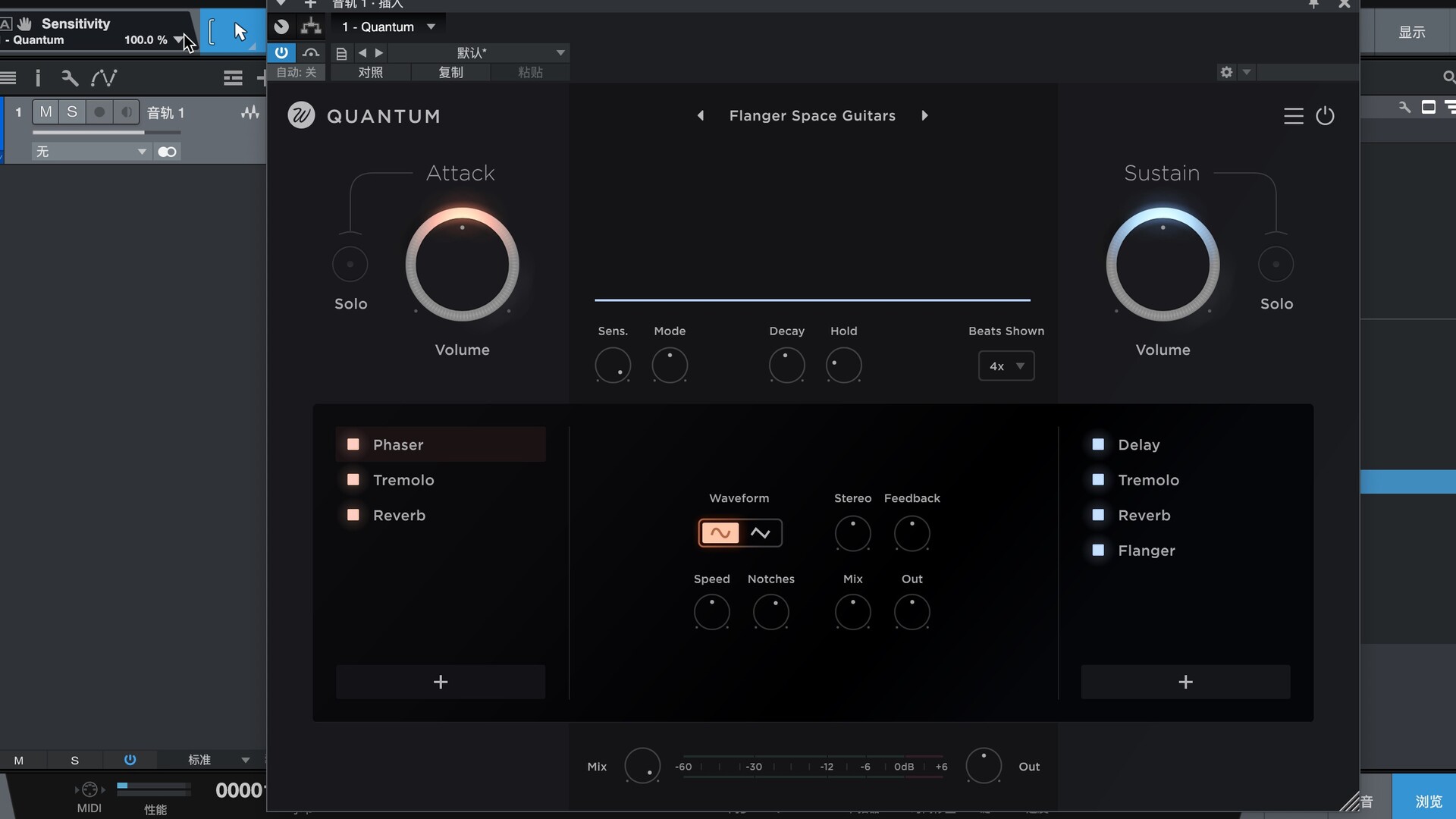This screenshot has height=819, width=1456.
Task: Go to previous preset arrow
Action: coord(701,116)
